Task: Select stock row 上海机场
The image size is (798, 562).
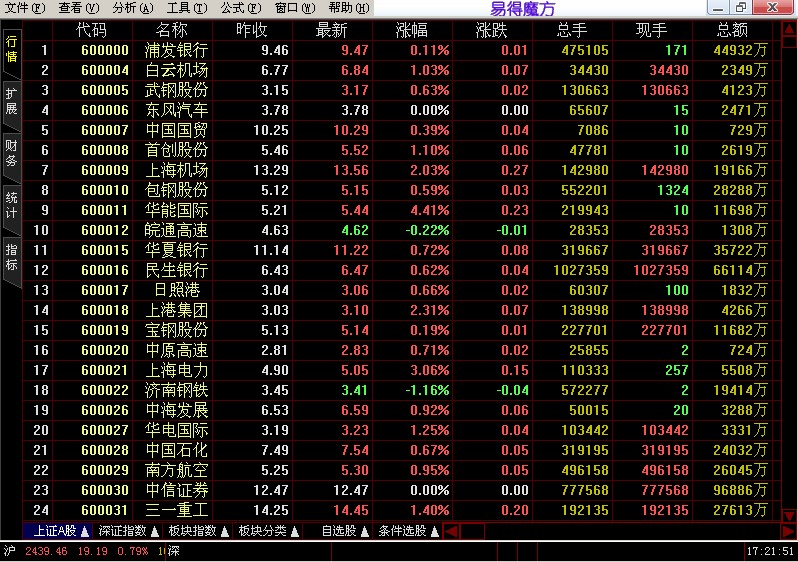Action: [x=401, y=170]
